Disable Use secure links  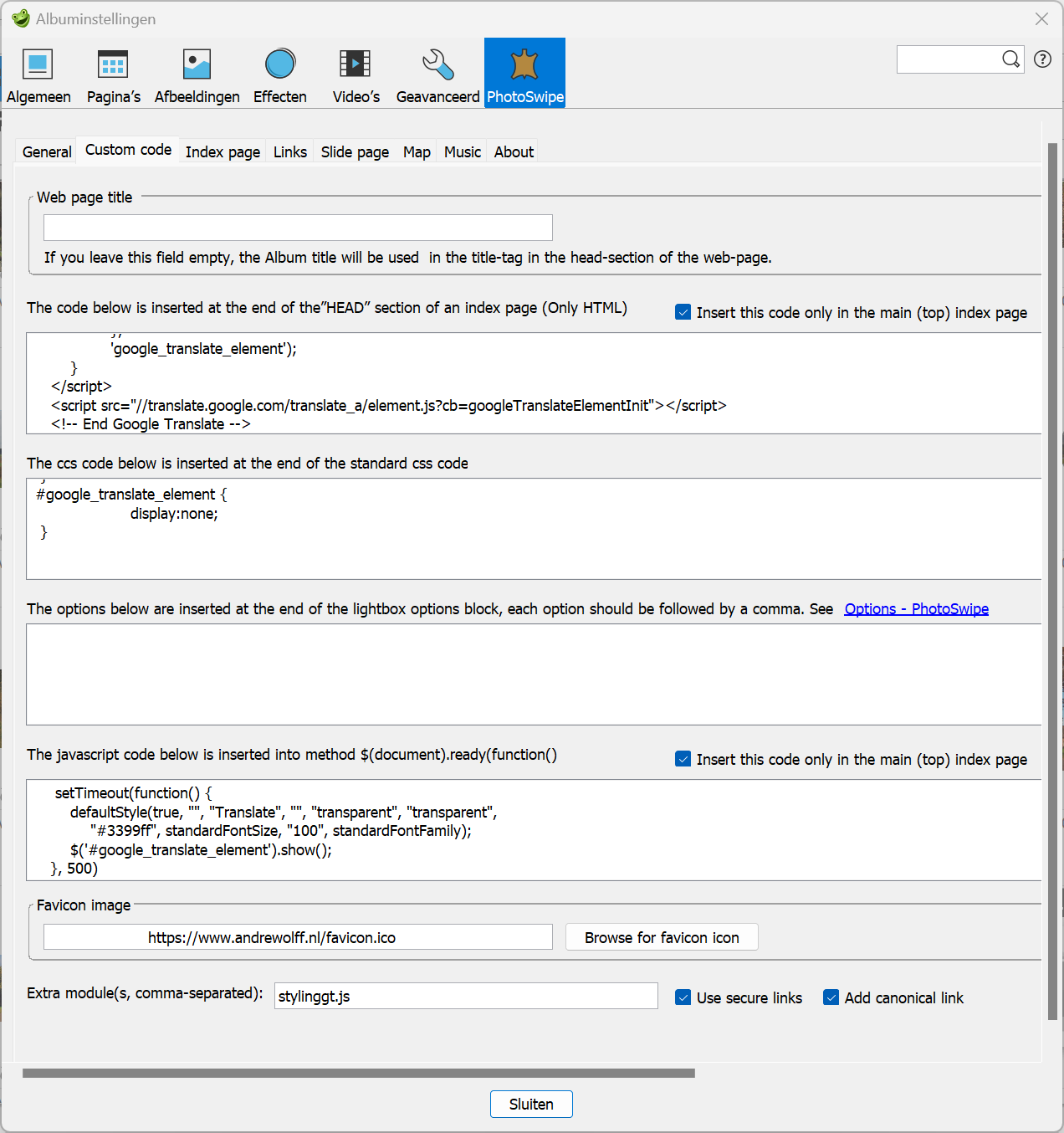coord(683,997)
